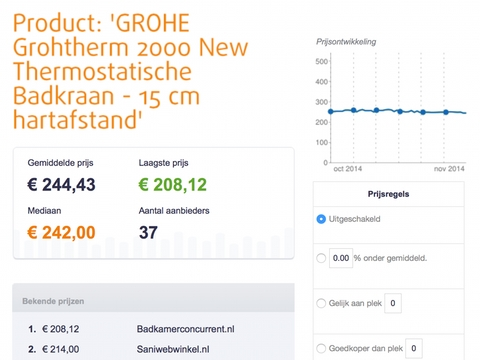Click the lowest price € 208,12 value
Image resolution: width=480 pixels, height=360 pixels.
point(173,185)
